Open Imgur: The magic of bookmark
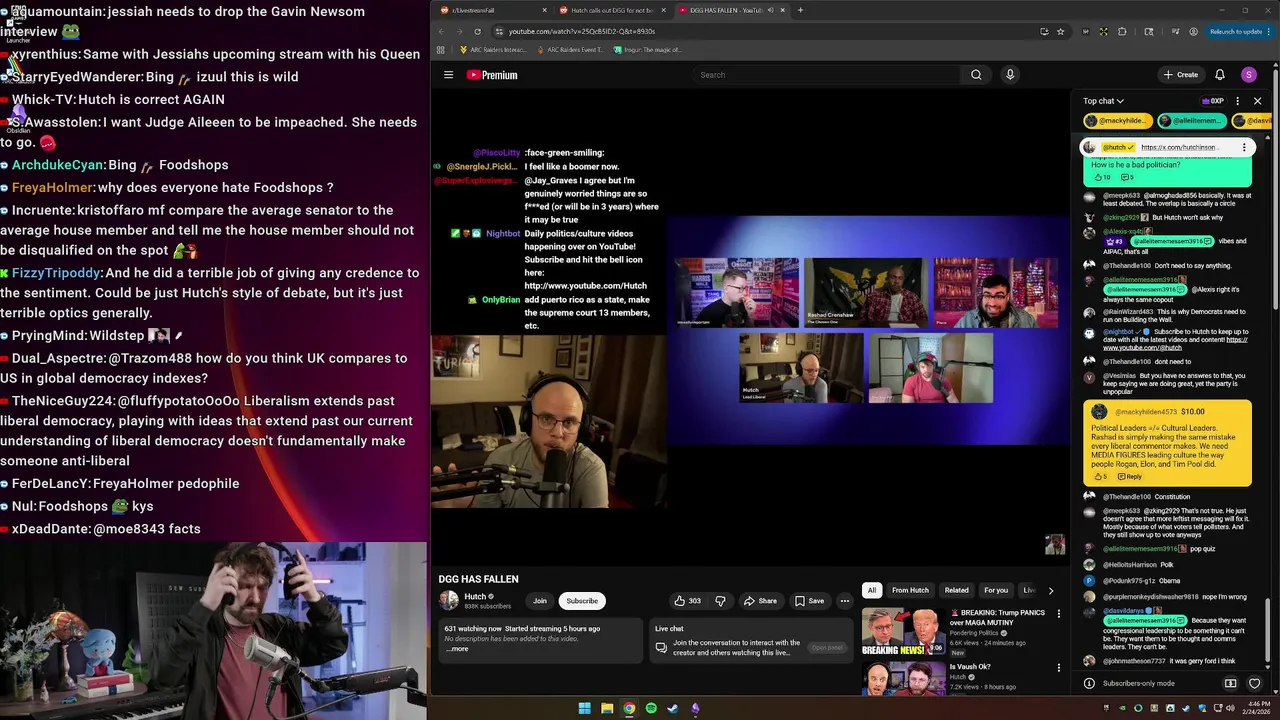The height and width of the screenshot is (720, 1280). coord(648,49)
